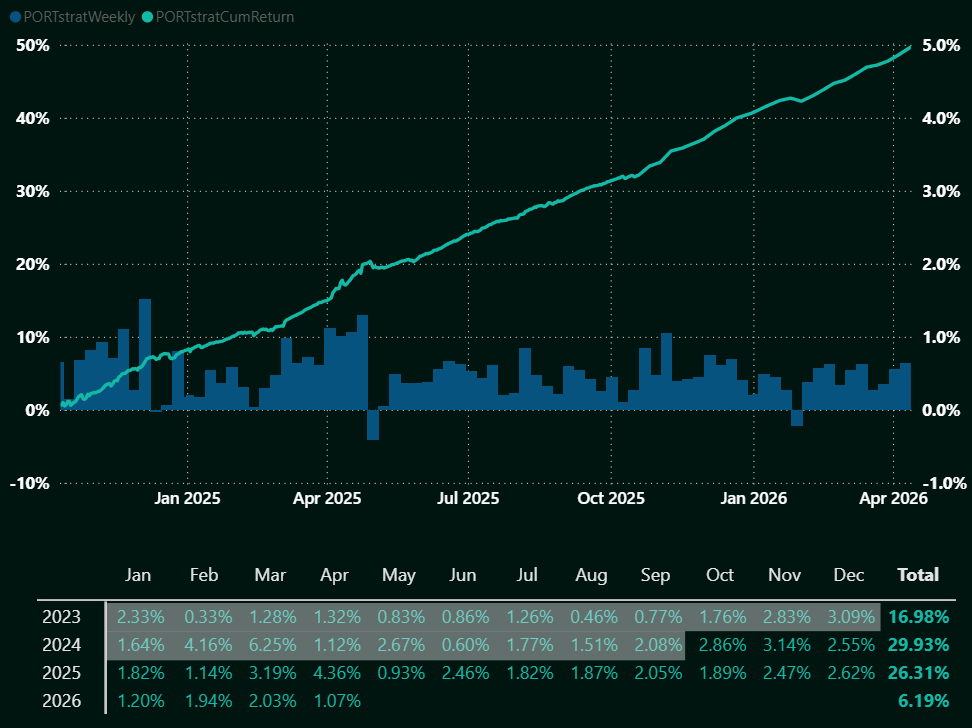Sort by the Total column header
The image size is (972, 728).
[918, 575]
